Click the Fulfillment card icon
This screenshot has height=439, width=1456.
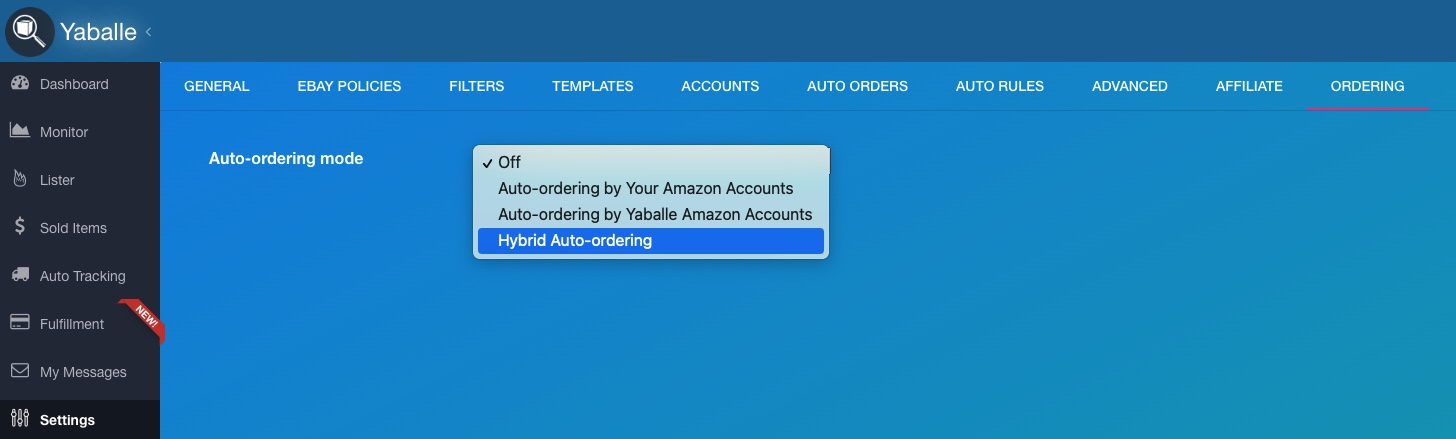(x=19, y=323)
